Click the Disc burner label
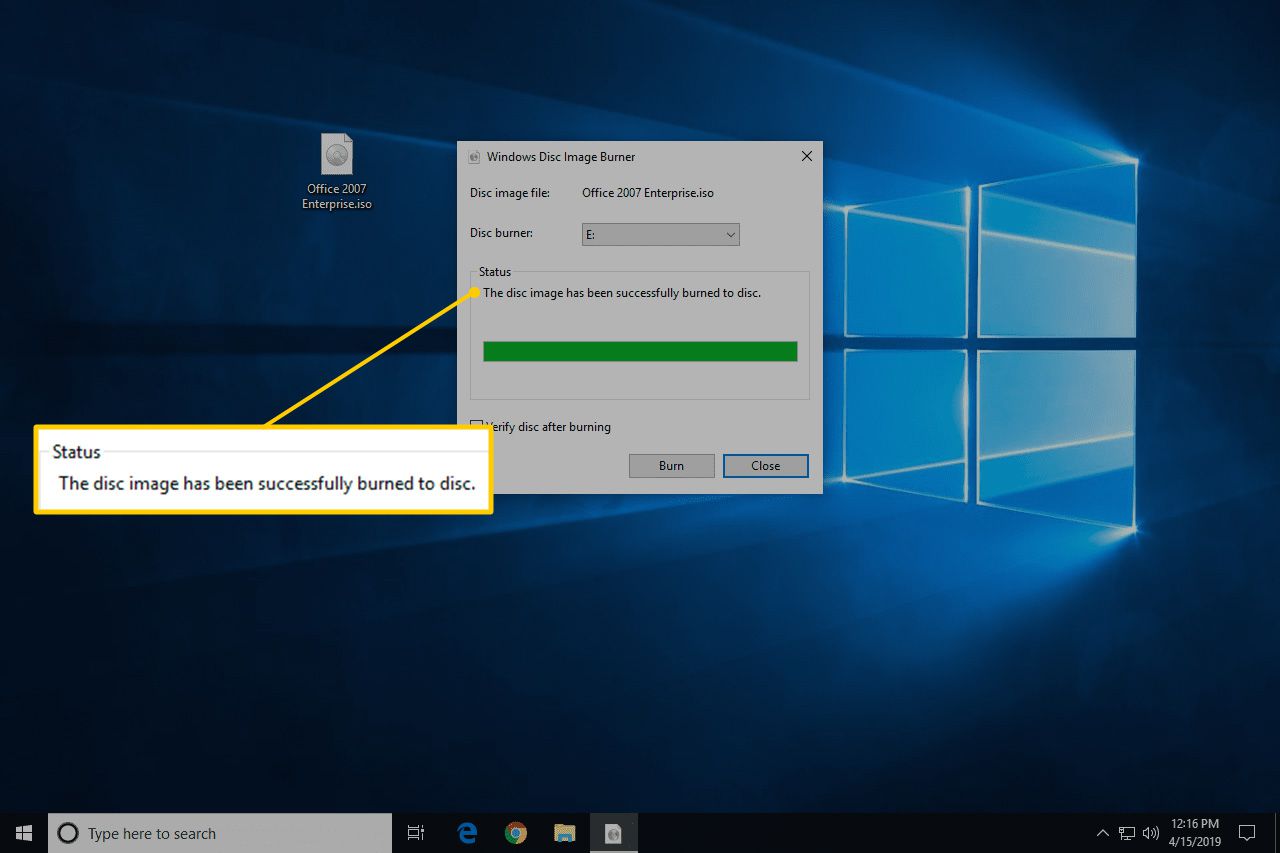The height and width of the screenshot is (853, 1280). [x=502, y=233]
